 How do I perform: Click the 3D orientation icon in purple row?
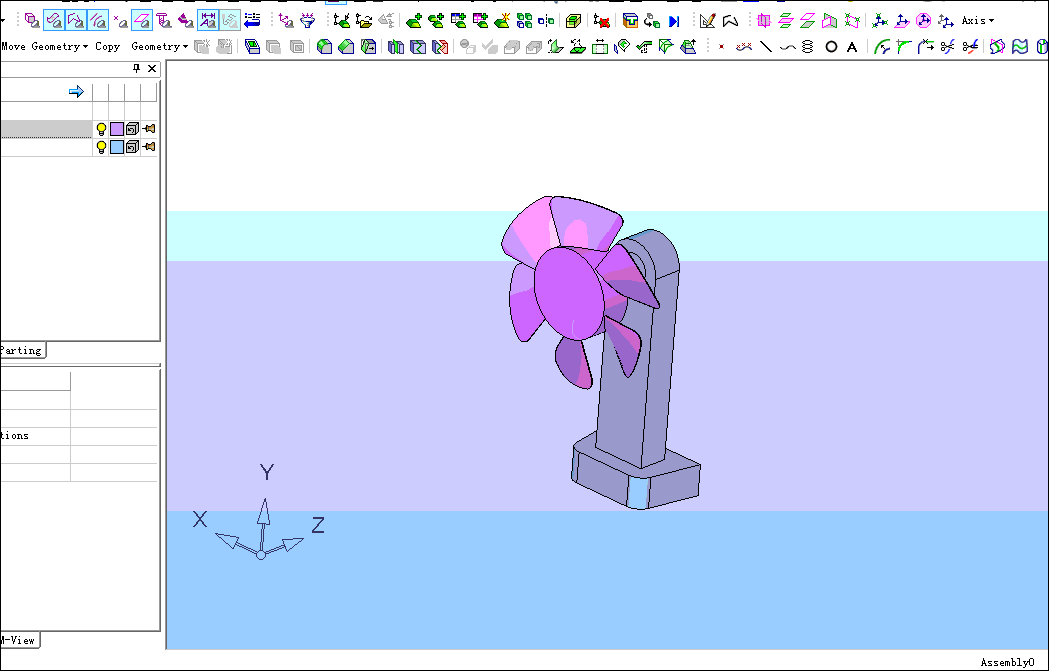click(132, 129)
